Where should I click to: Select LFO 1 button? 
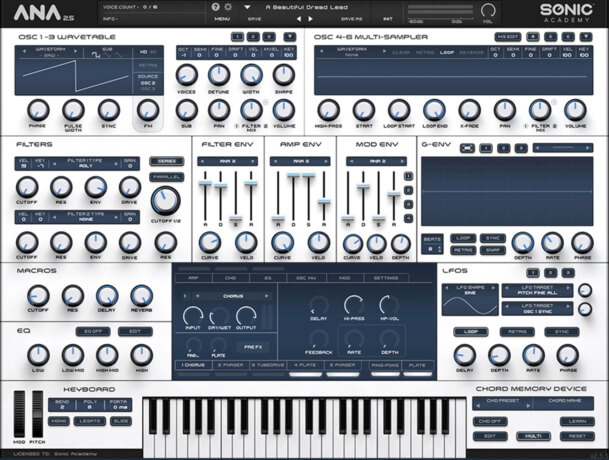coord(533,273)
